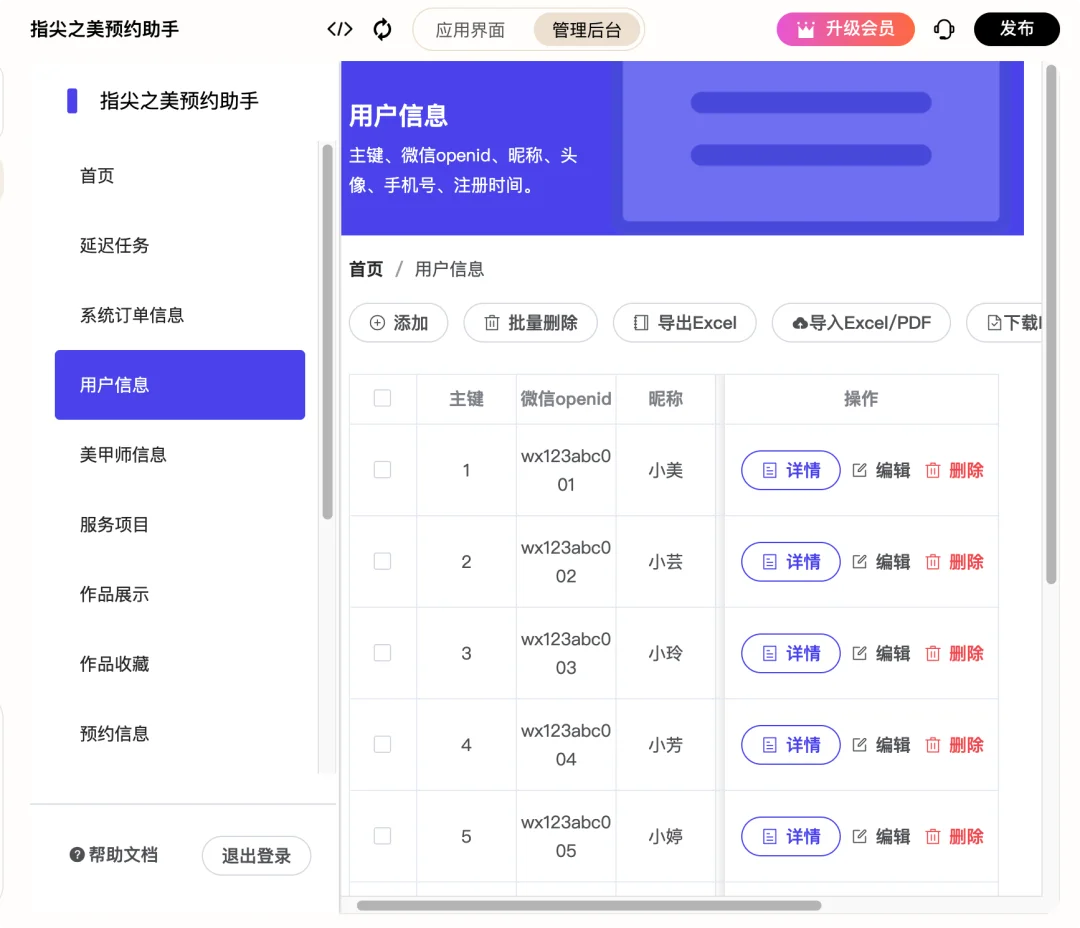Open the headset customer support icon
This screenshot has width=1080, height=928.
pyautogui.click(x=943, y=29)
